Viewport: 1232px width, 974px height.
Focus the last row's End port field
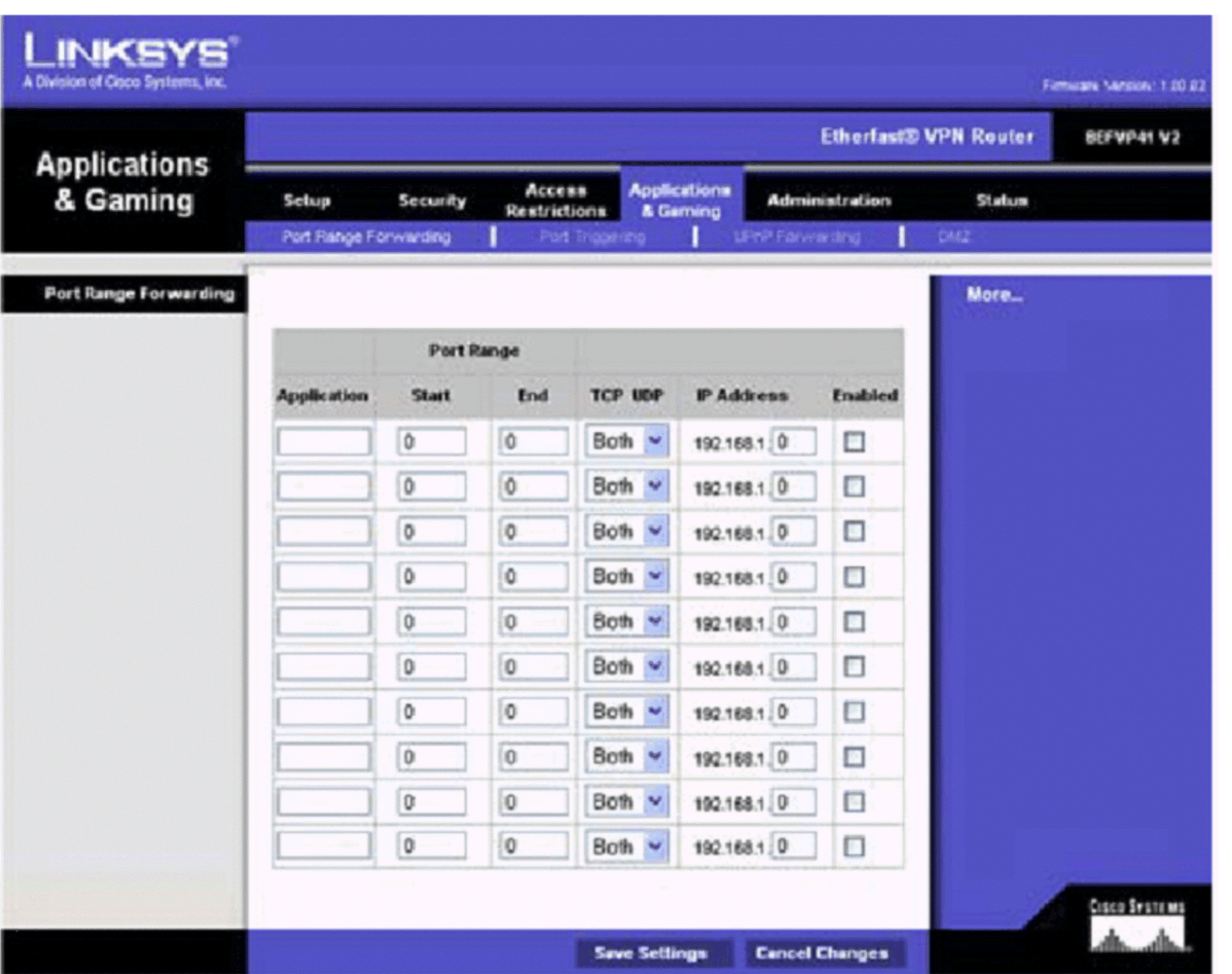[534, 847]
